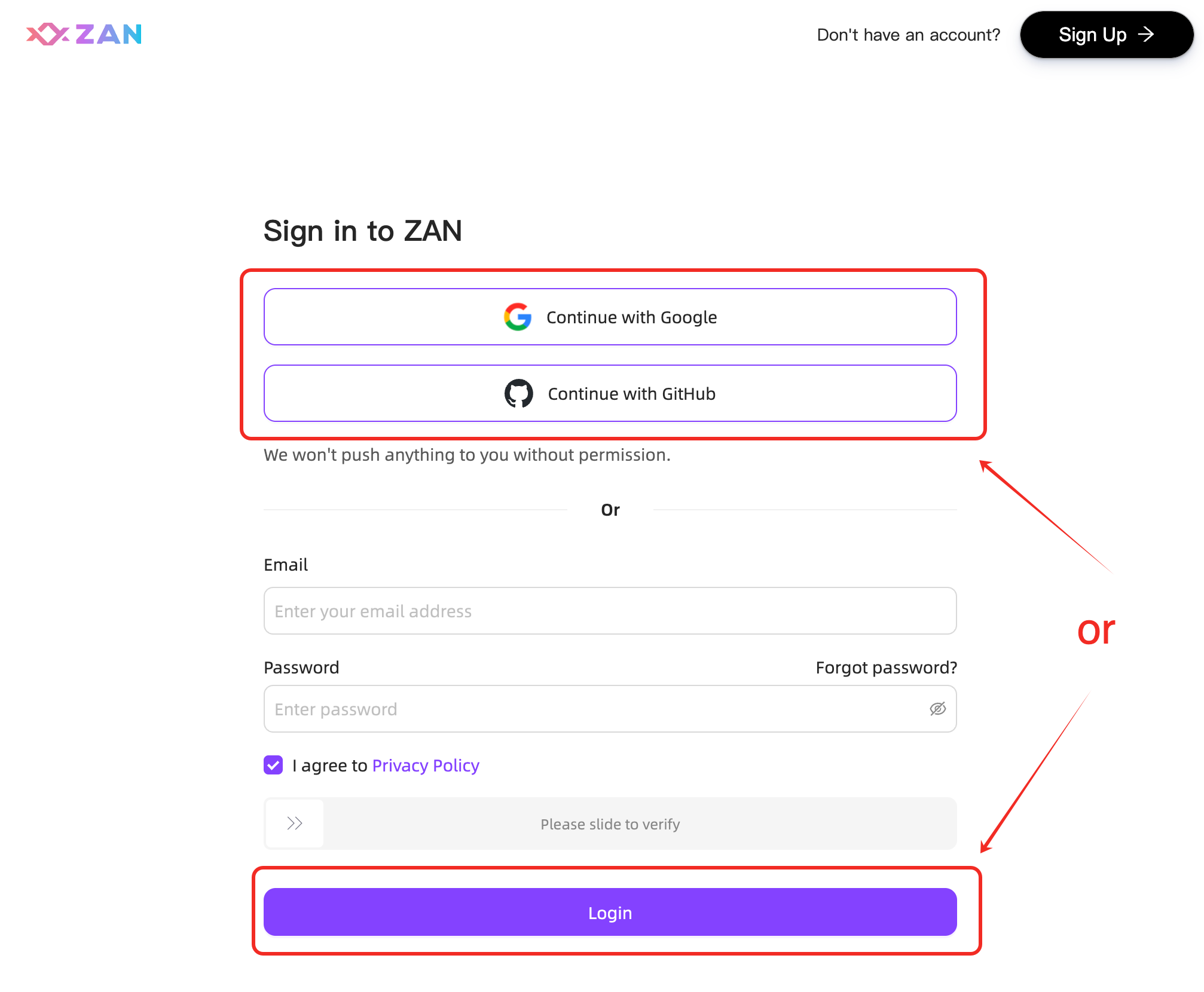The height and width of the screenshot is (992, 1204).
Task: Choose Continue with GitHub
Action: click(631, 394)
